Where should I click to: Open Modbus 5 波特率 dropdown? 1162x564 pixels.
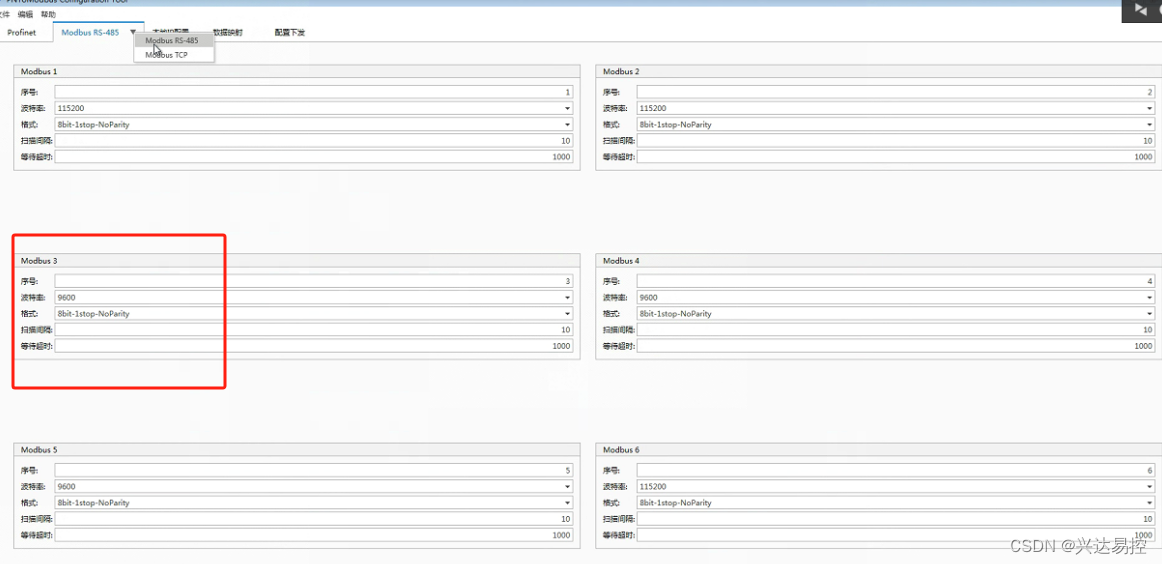pyautogui.click(x=313, y=486)
